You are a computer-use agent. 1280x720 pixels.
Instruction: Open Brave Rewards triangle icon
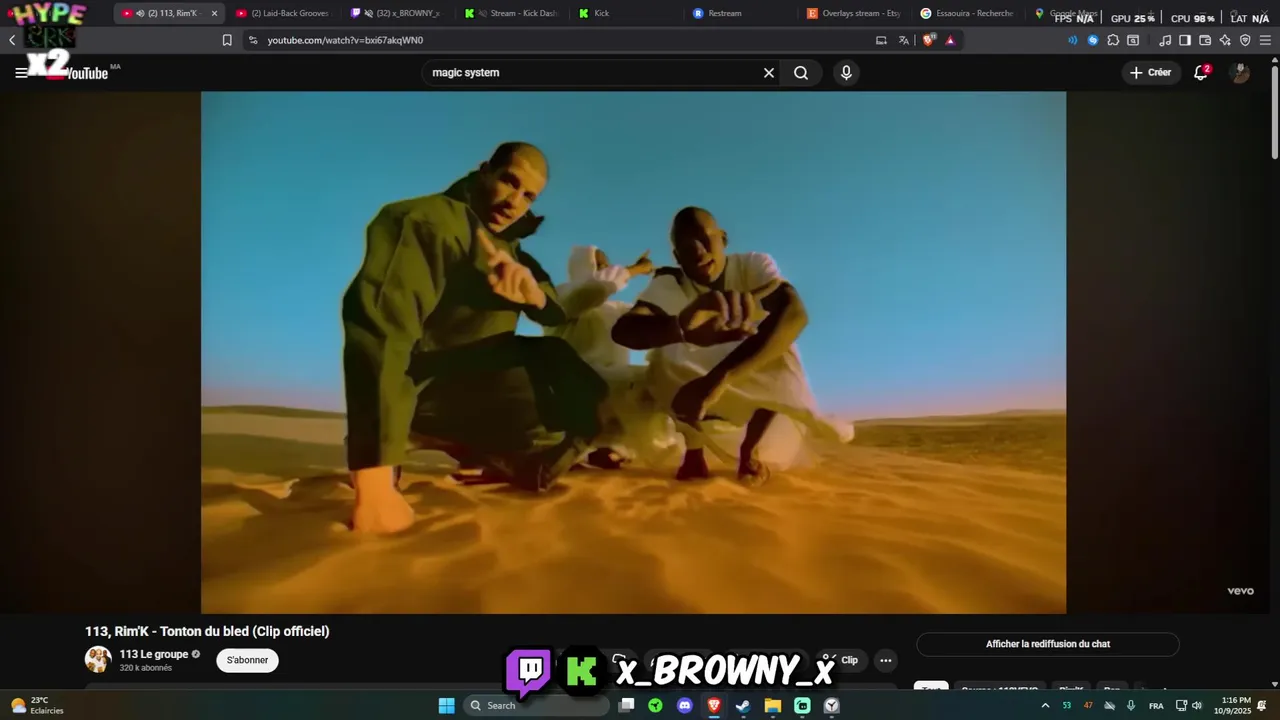pos(950,40)
